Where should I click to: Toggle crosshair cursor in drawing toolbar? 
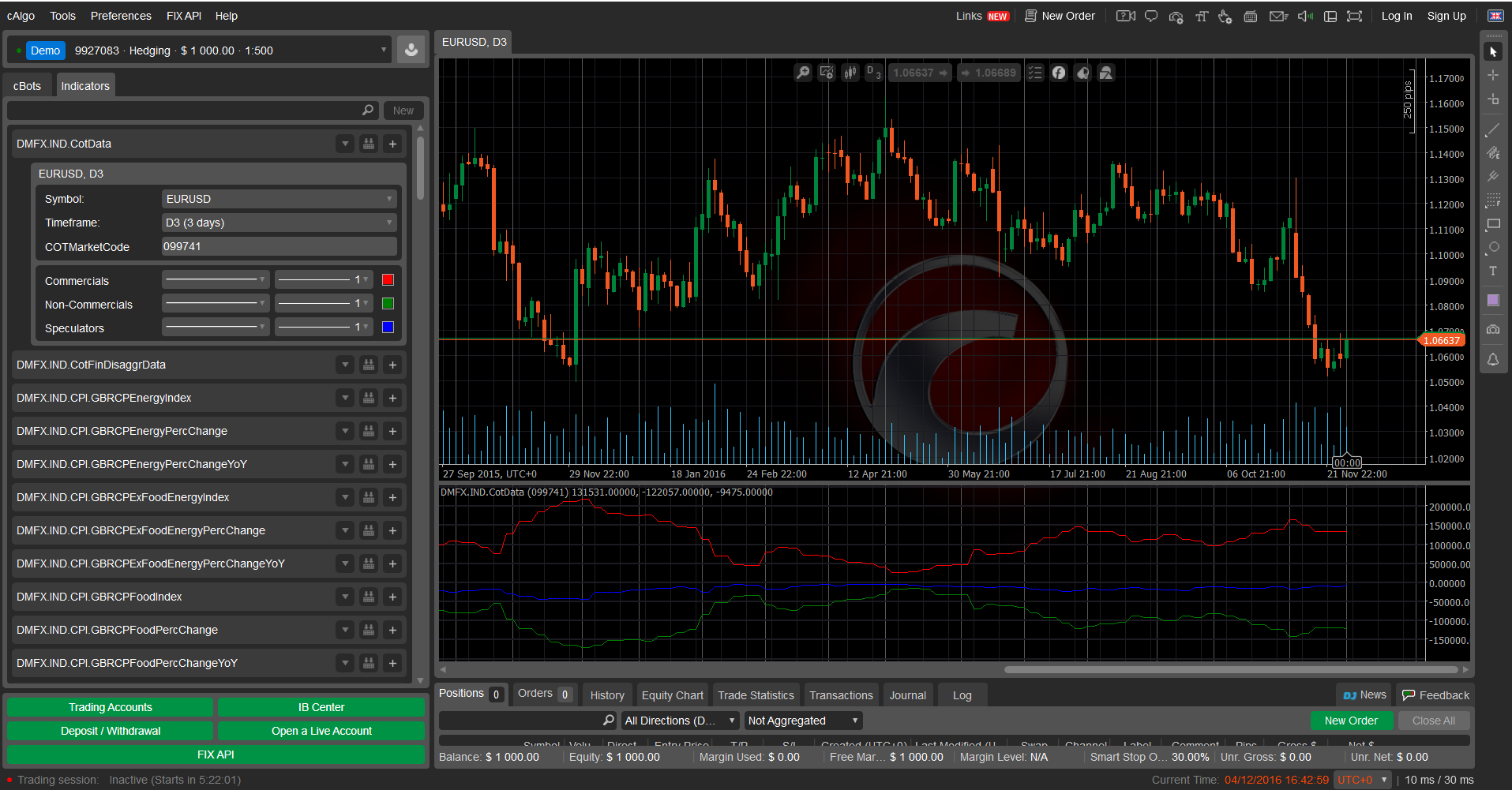click(1492, 75)
